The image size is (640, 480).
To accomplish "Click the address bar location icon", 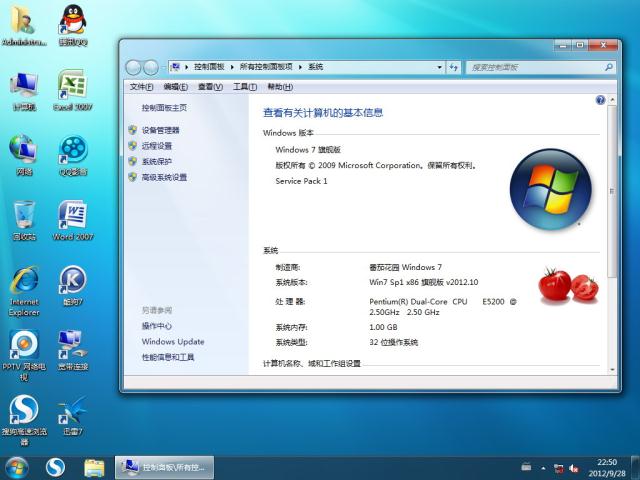I will 175,67.
